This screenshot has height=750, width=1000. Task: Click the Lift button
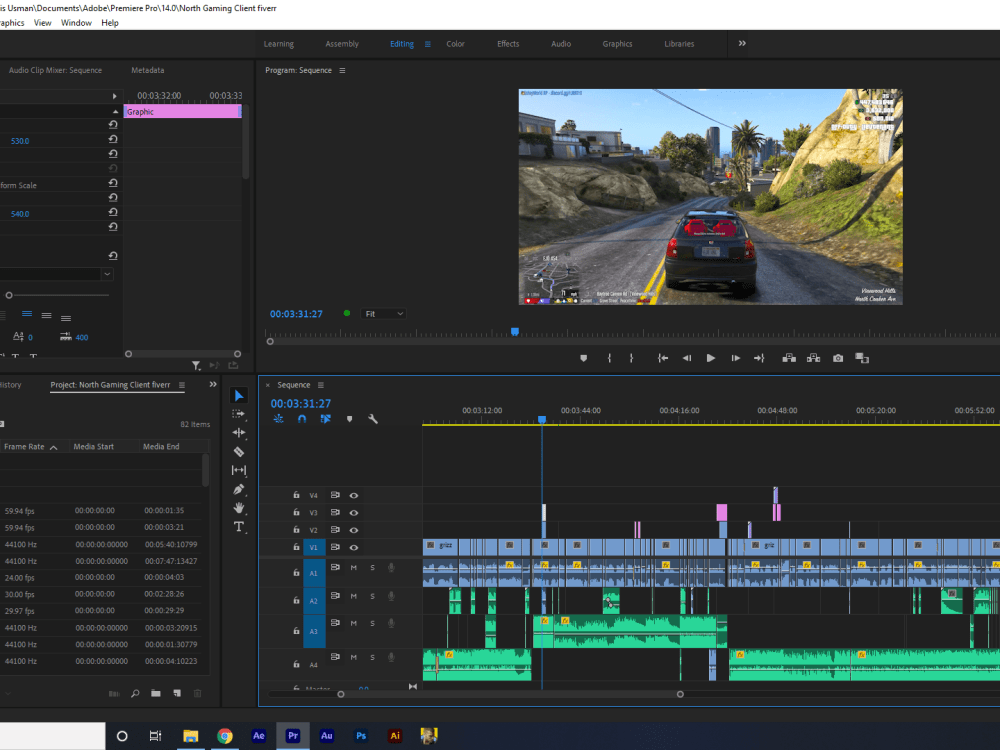pos(789,358)
